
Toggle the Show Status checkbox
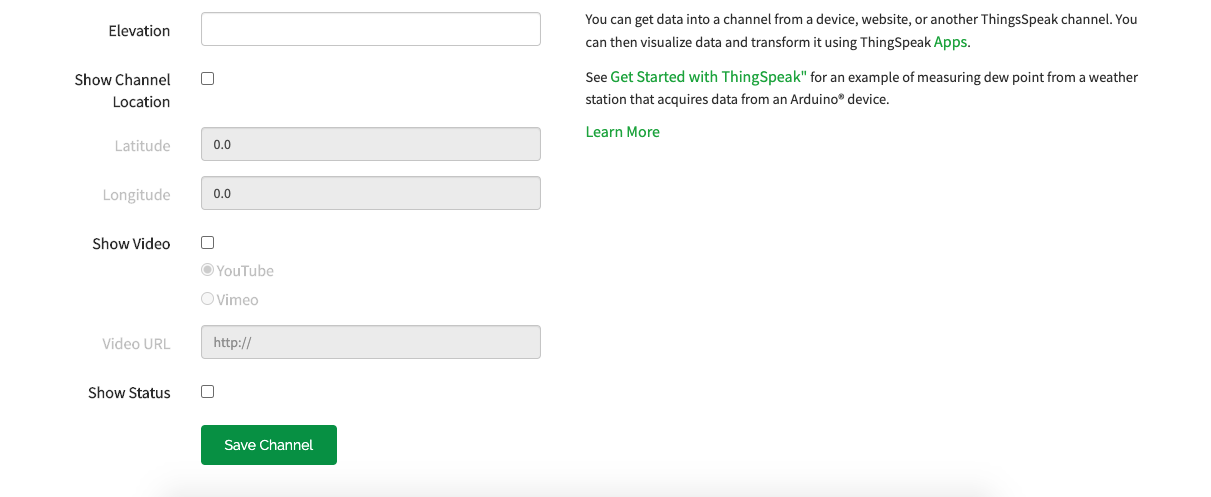[x=208, y=392]
